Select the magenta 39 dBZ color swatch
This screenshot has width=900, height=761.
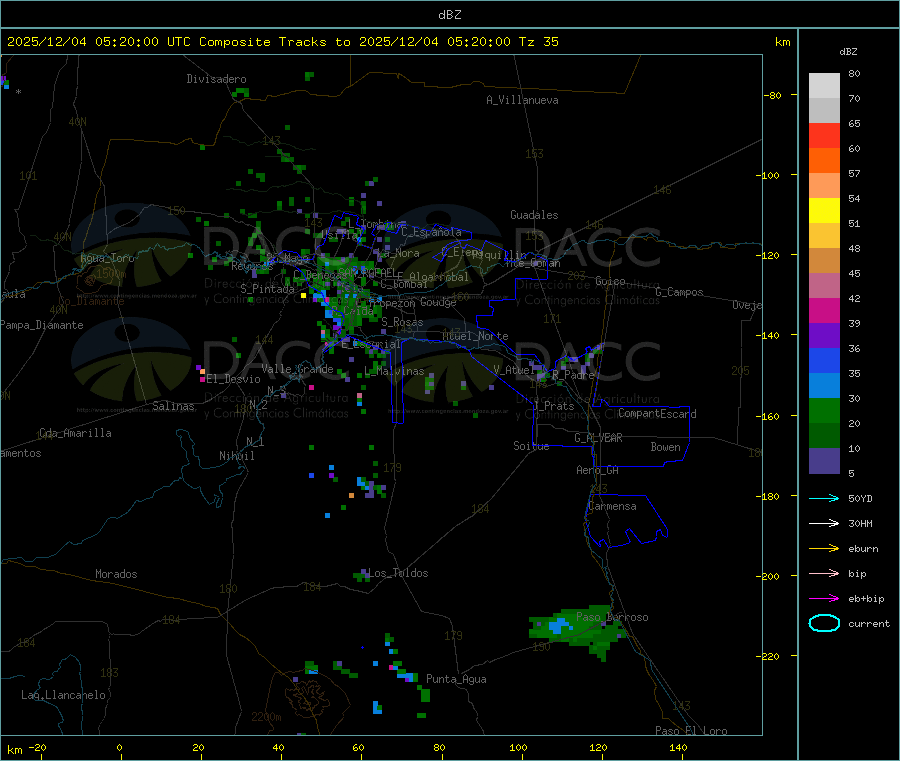pyautogui.click(x=824, y=310)
